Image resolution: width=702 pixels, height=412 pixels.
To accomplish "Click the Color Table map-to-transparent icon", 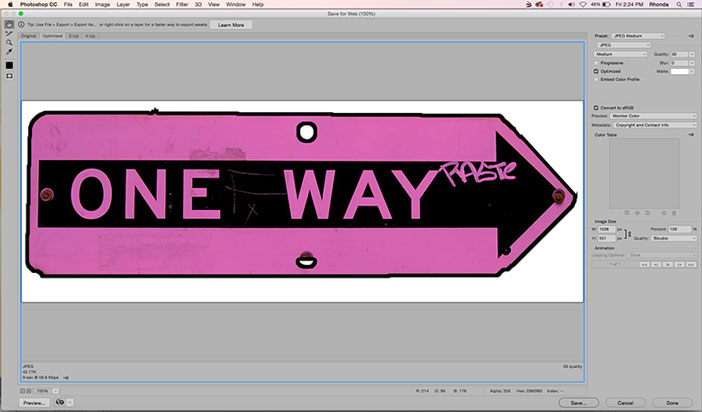I will (627, 213).
